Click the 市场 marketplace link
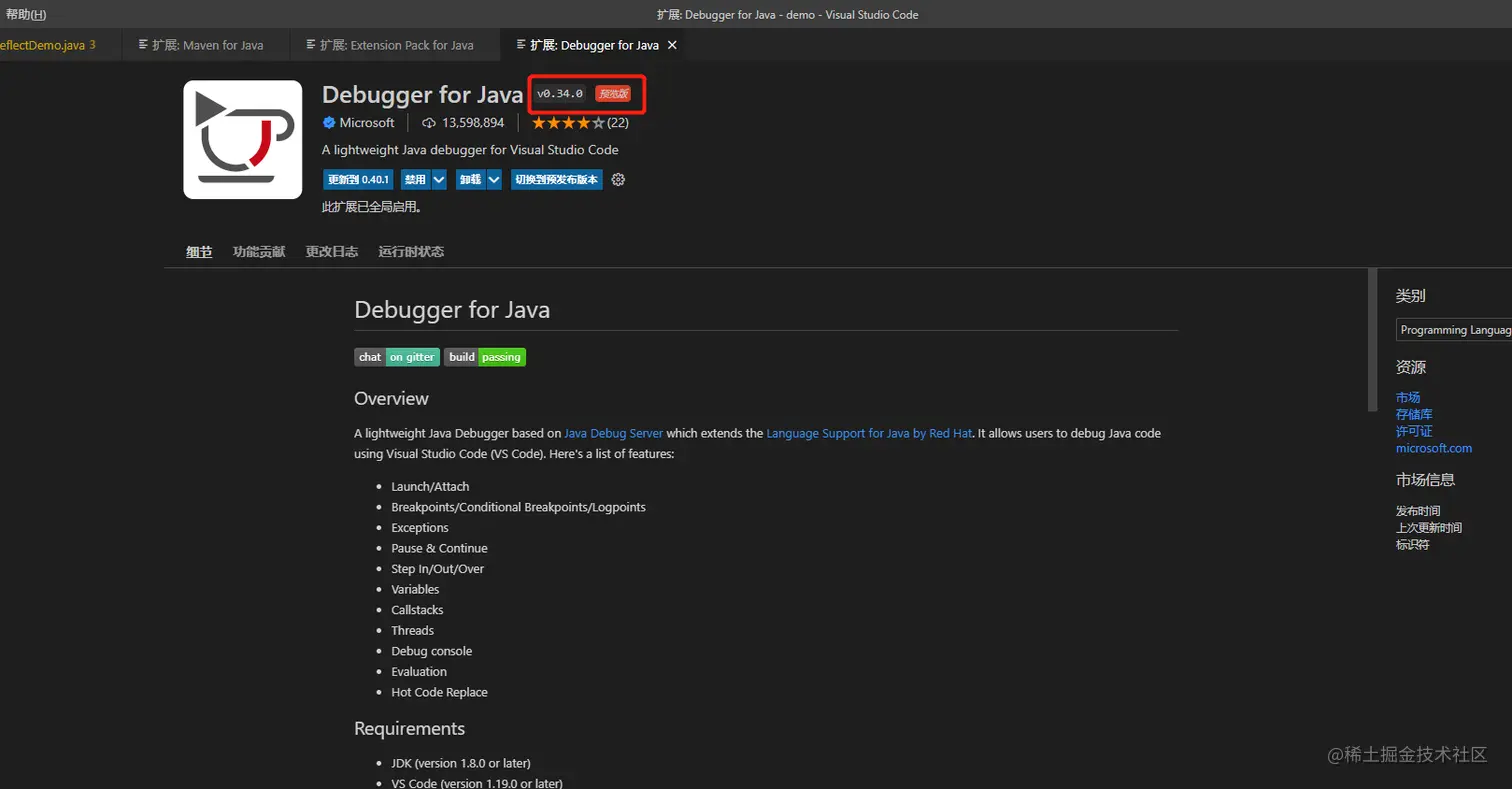 coord(1408,397)
